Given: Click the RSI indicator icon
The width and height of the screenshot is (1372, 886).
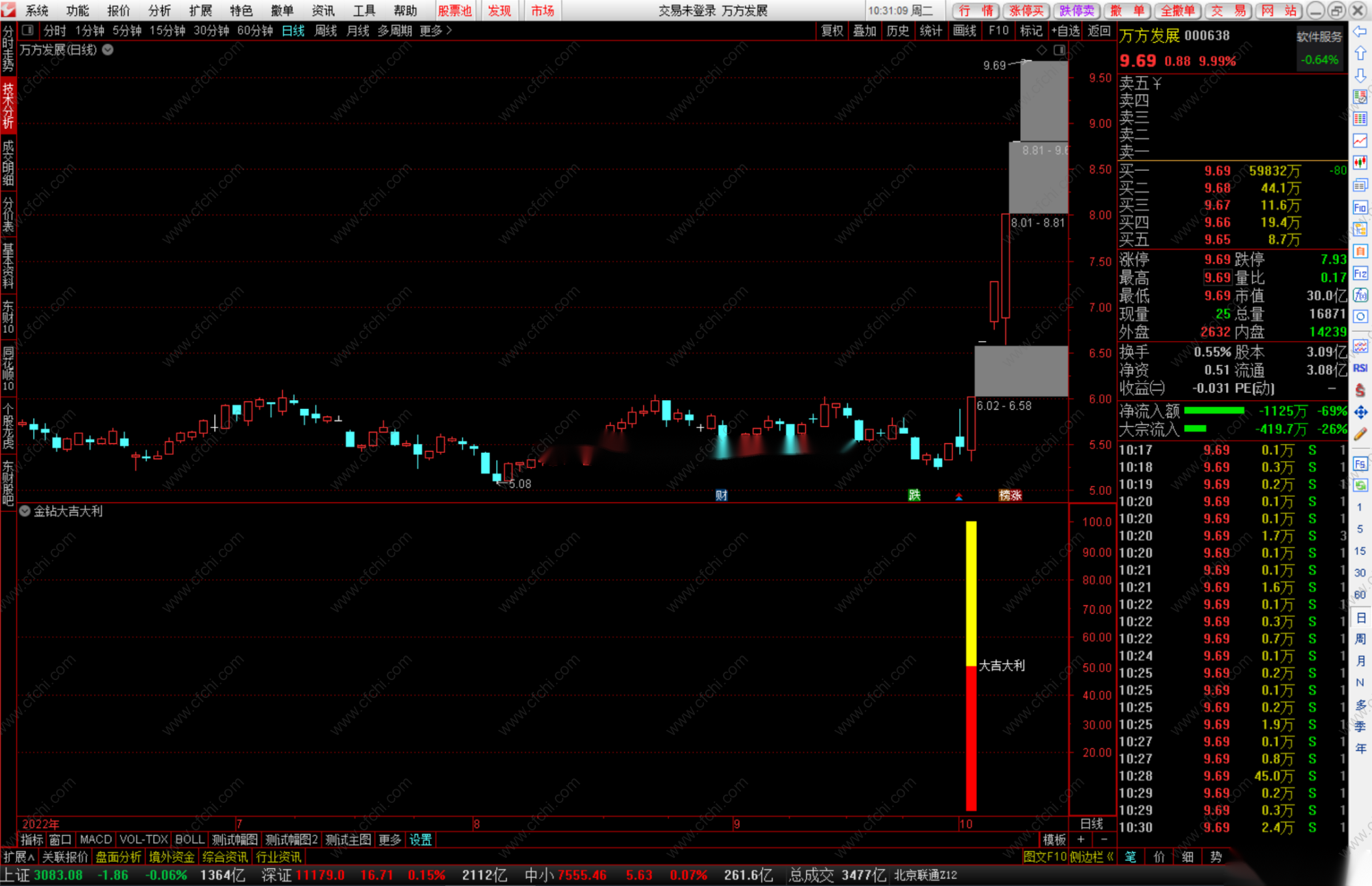Looking at the screenshot, I should coord(1360,369).
